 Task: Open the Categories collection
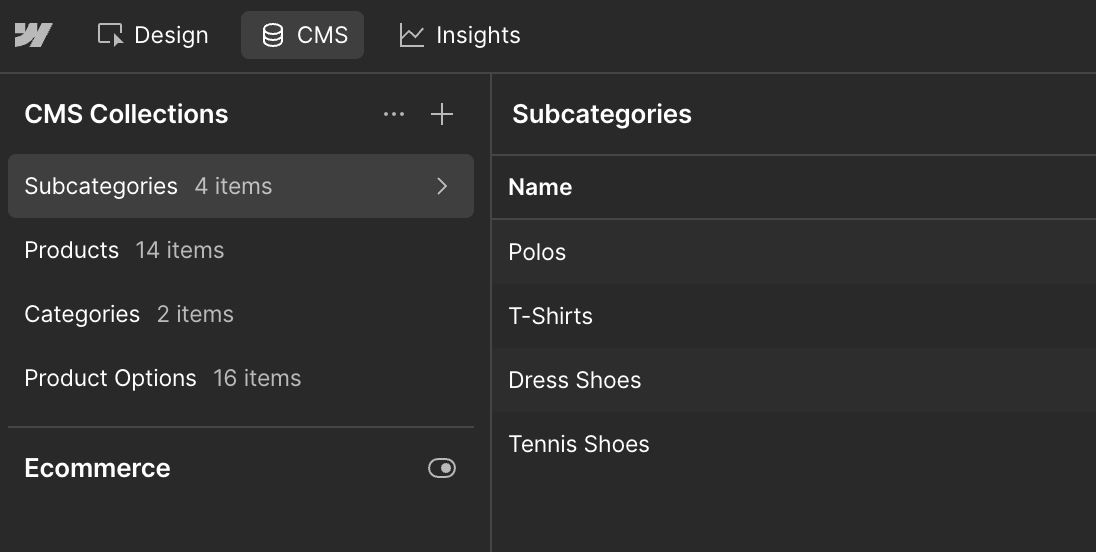(x=129, y=314)
